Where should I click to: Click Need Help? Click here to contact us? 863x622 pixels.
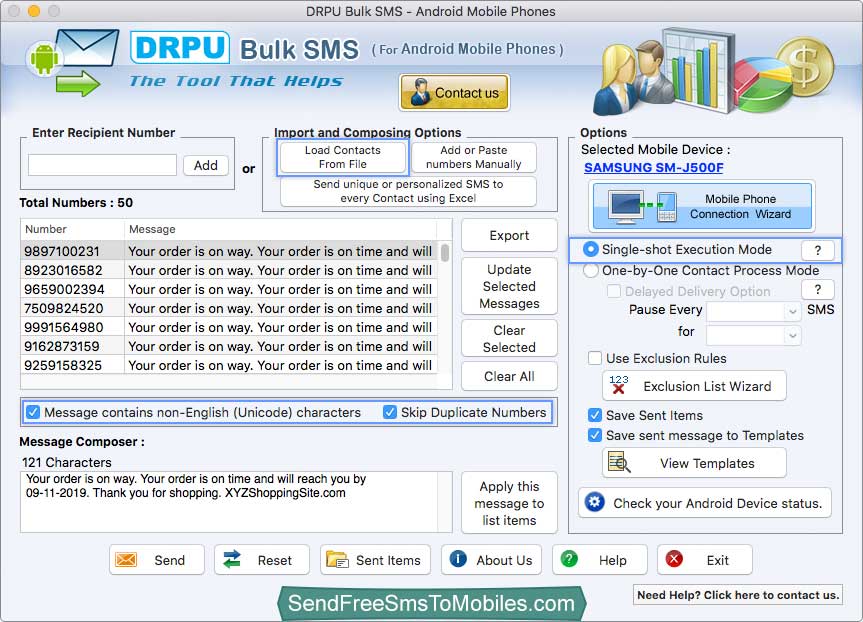point(738,595)
